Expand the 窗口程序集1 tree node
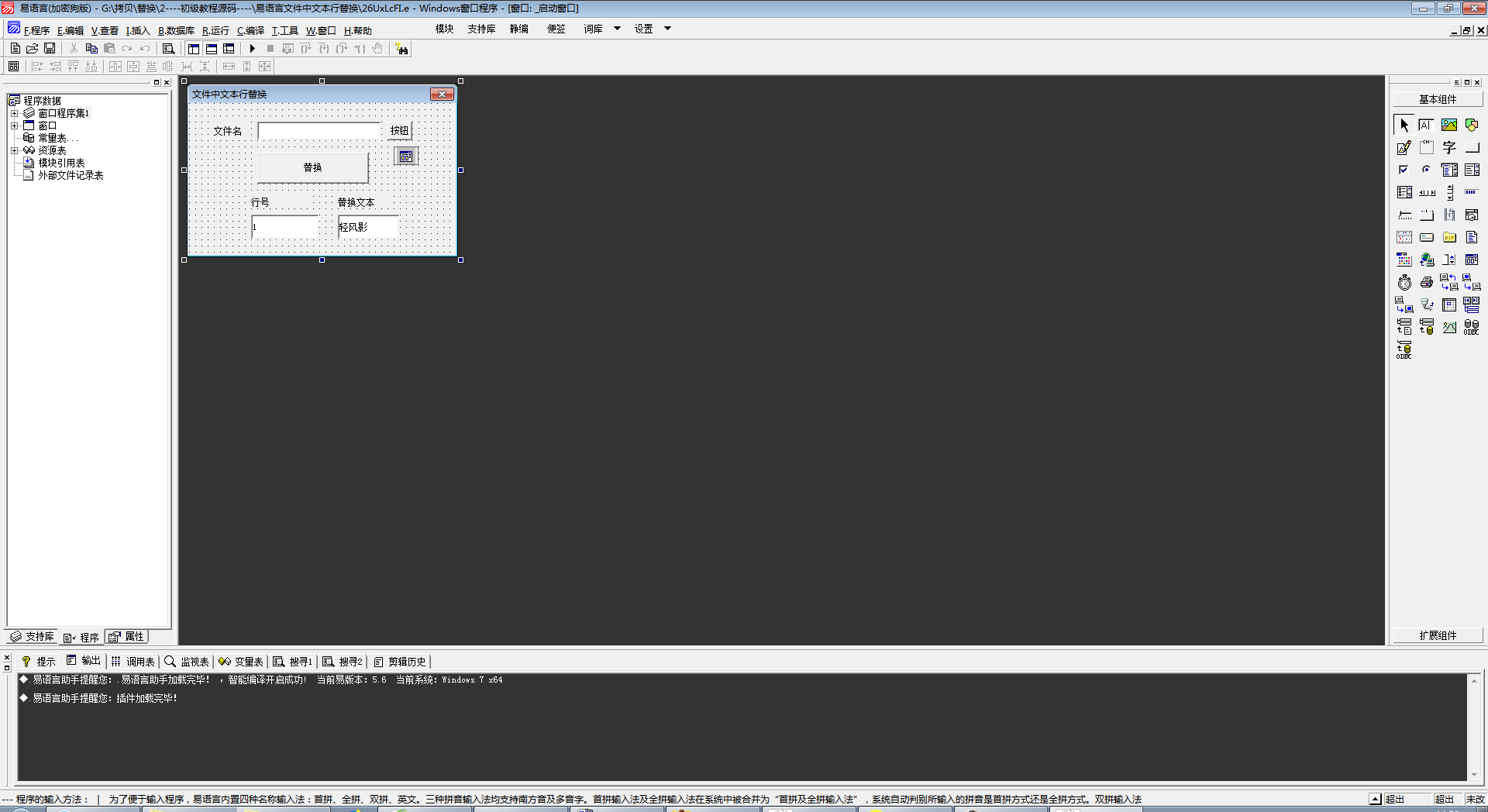Image resolution: width=1488 pixels, height=812 pixels. pyautogui.click(x=14, y=113)
